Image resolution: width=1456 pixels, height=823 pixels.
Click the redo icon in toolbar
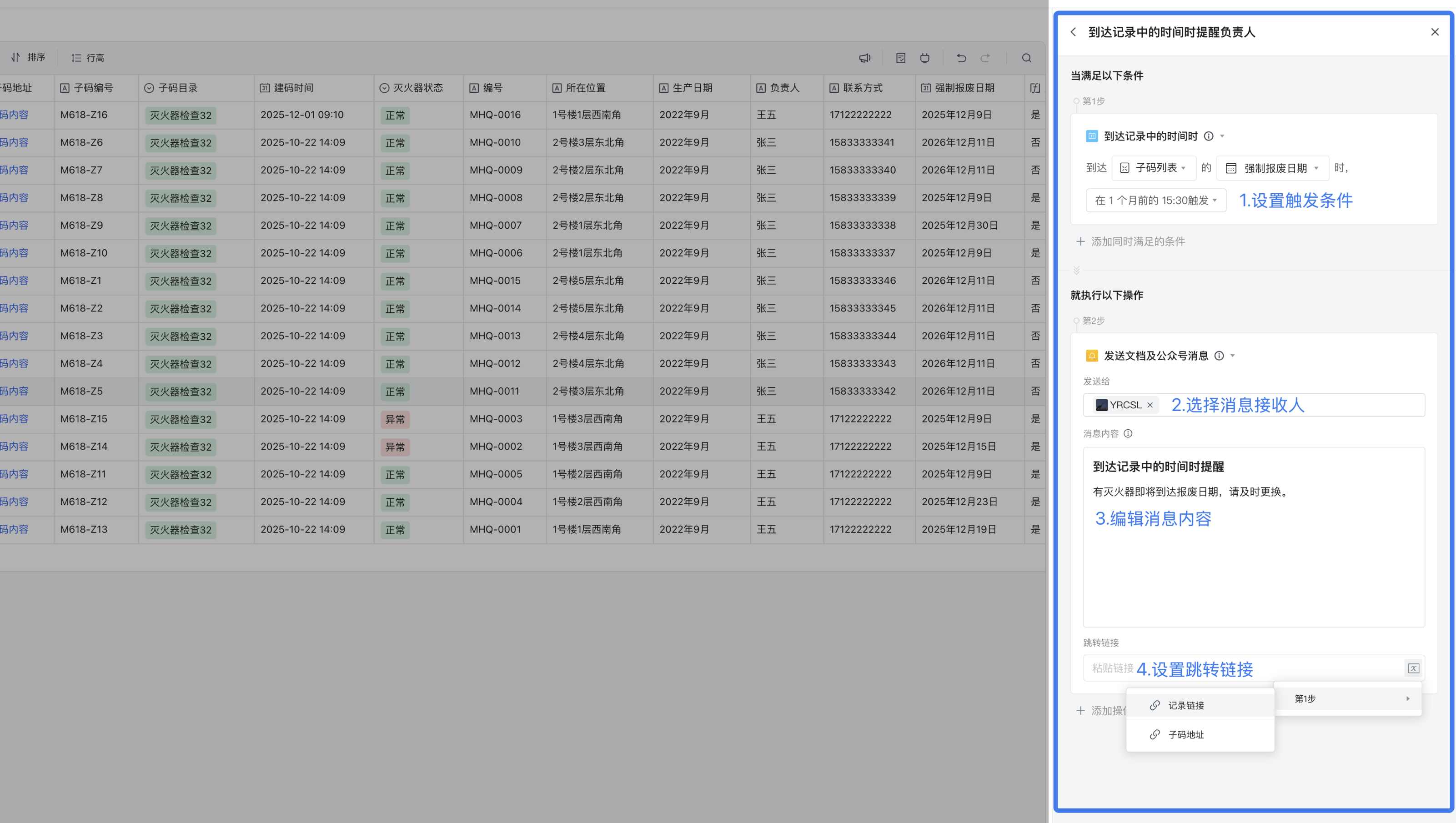(x=985, y=58)
